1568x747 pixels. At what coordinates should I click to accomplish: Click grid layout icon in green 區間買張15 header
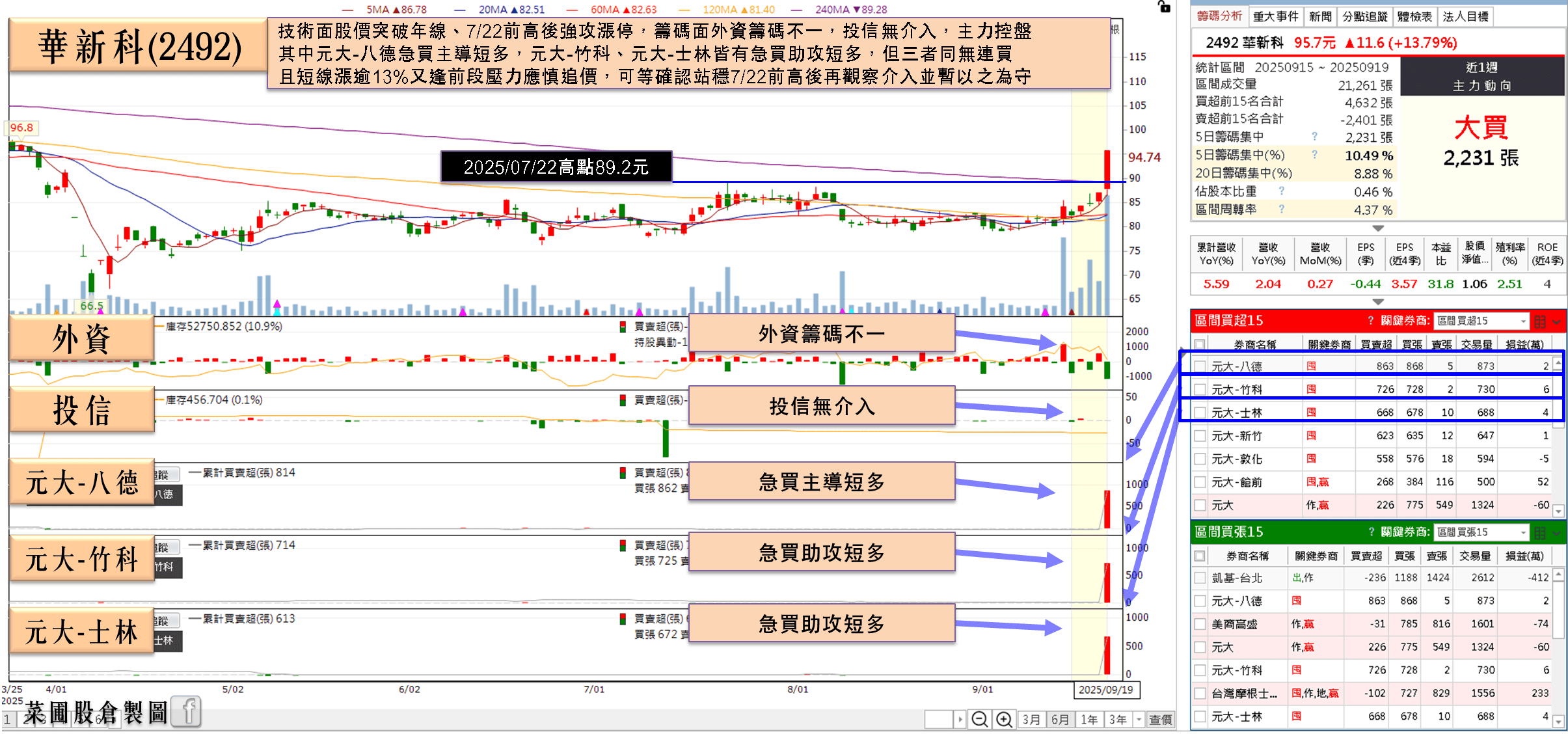[x=1540, y=533]
